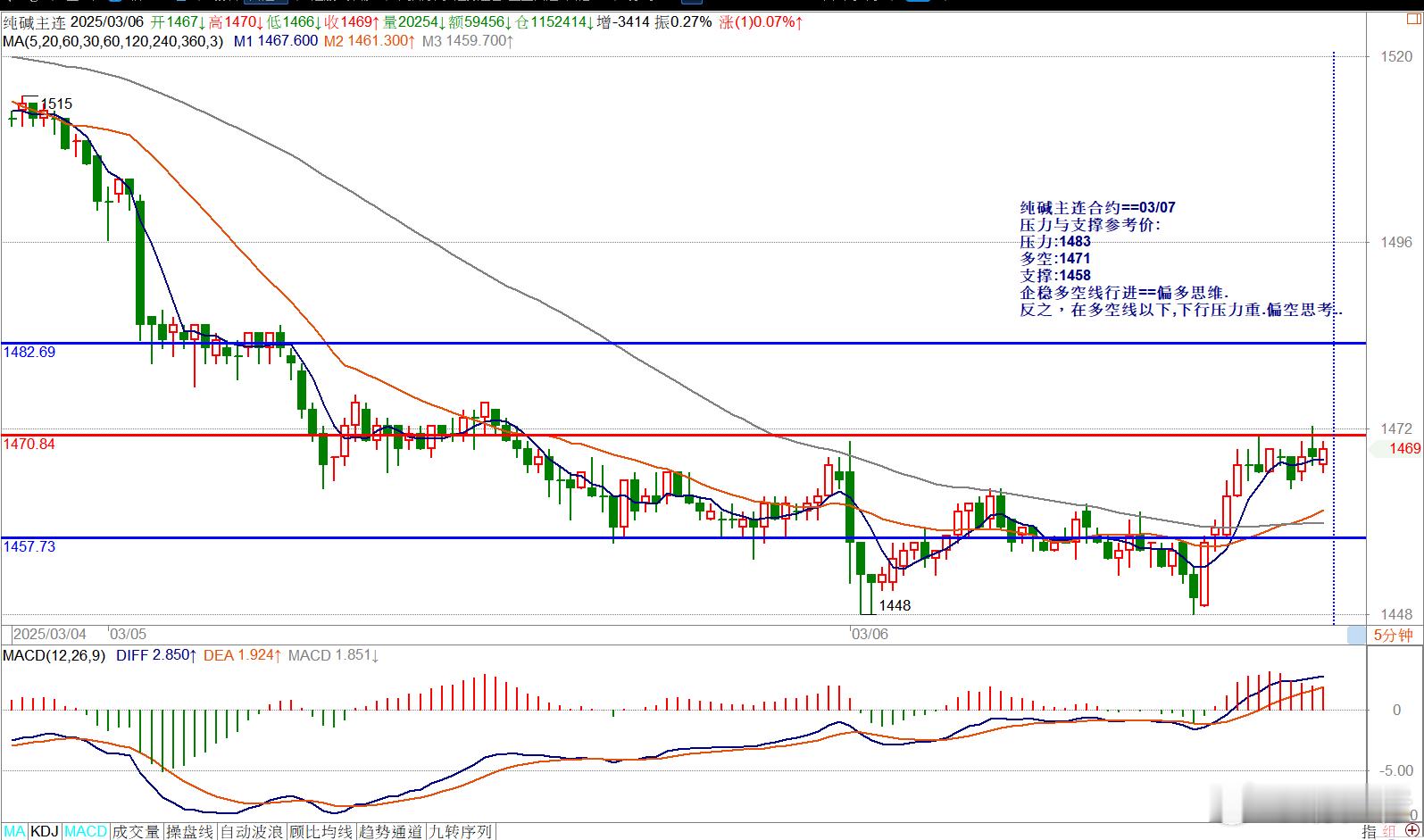Click the circled plus icon at bottom-right
This screenshot has width=1424, height=840.
pyautogui.click(x=1412, y=831)
